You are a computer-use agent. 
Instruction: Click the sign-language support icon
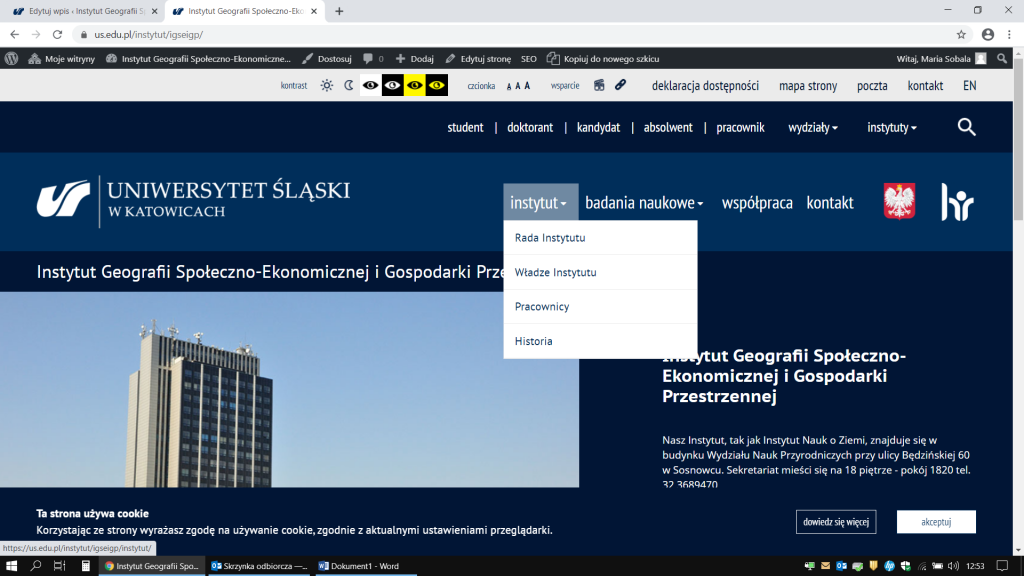tap(599, 86)
